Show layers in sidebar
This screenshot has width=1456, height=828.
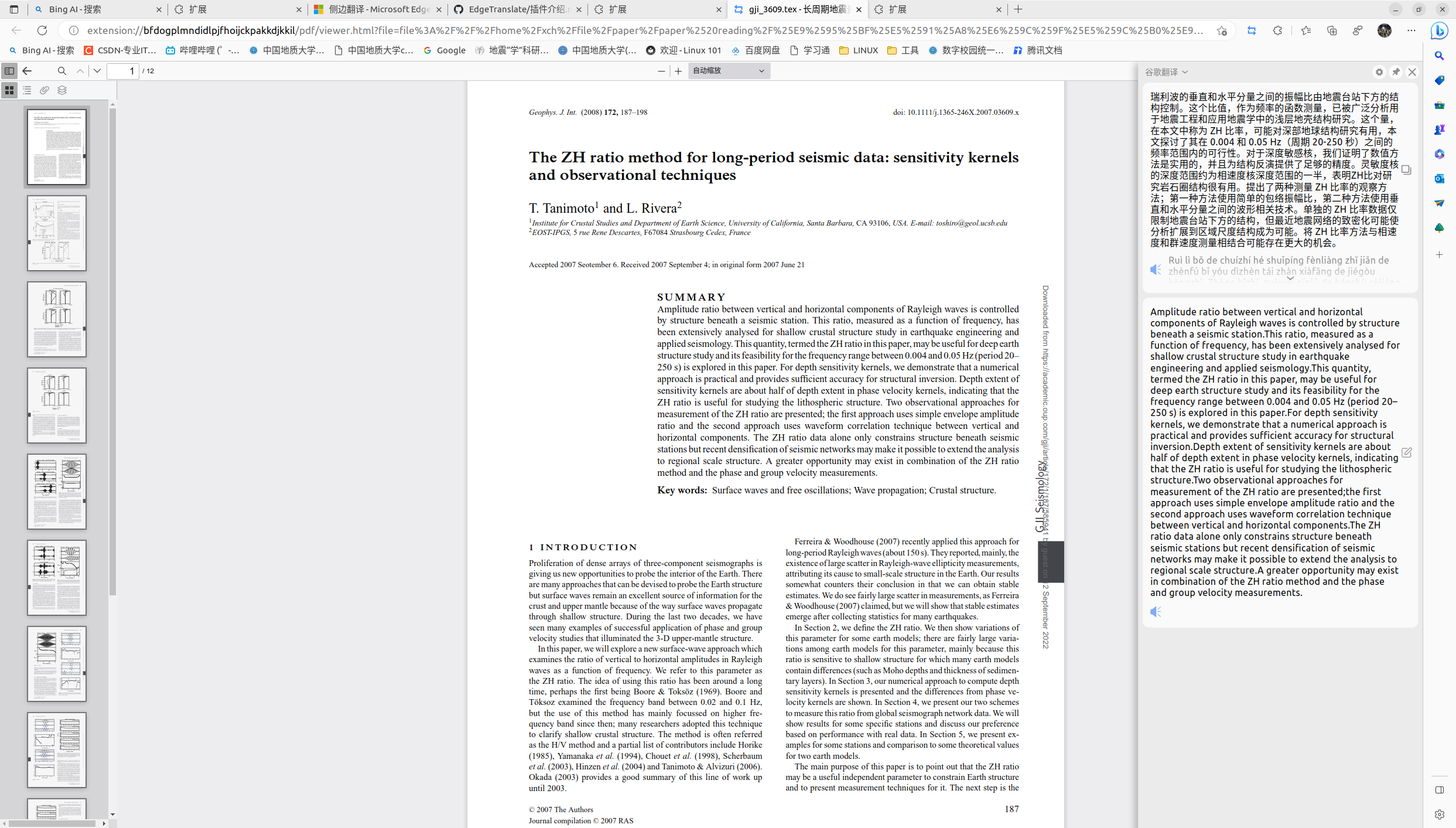(62, 90)
